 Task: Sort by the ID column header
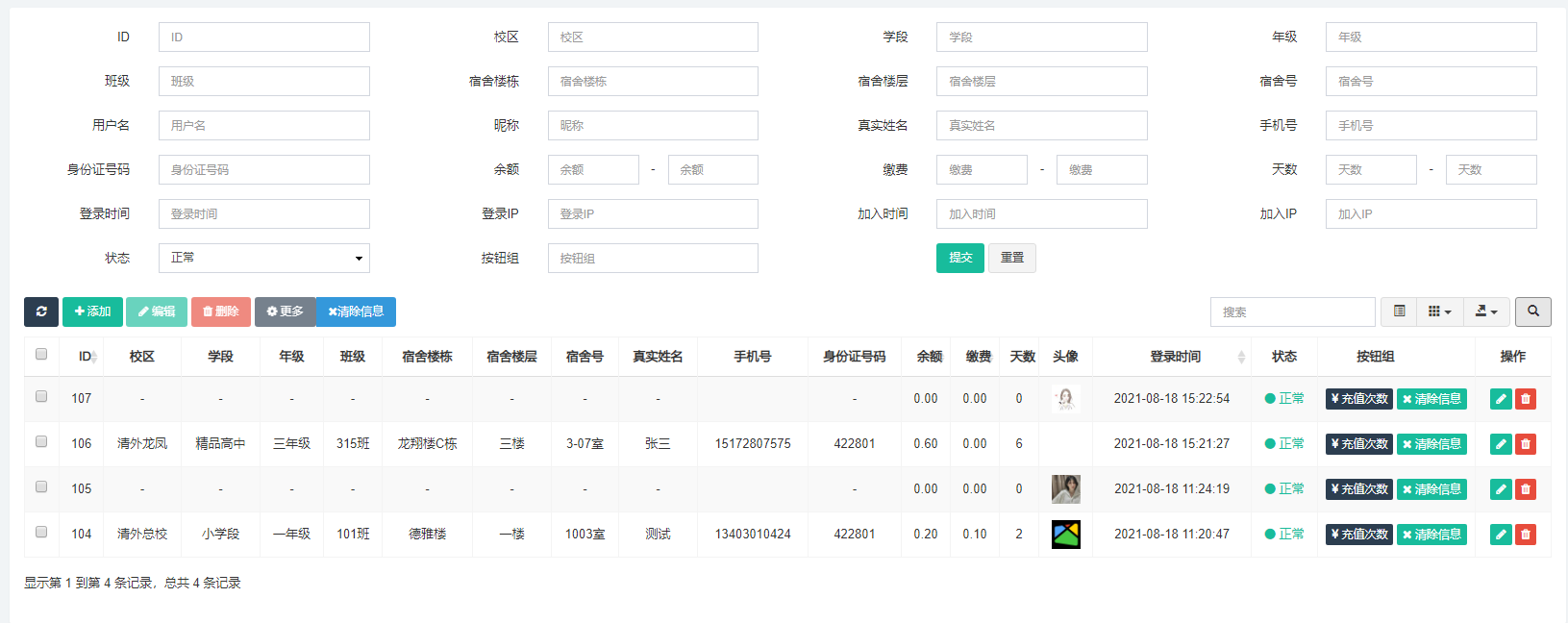[x=86, y=357]
